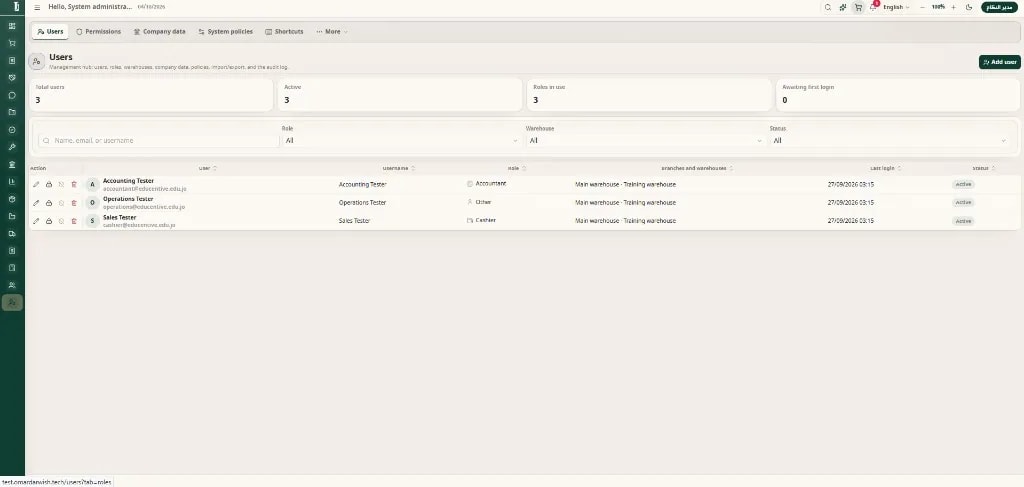Click the Arabic administrator profile button

pyautogui.click(x=999, y=7)
